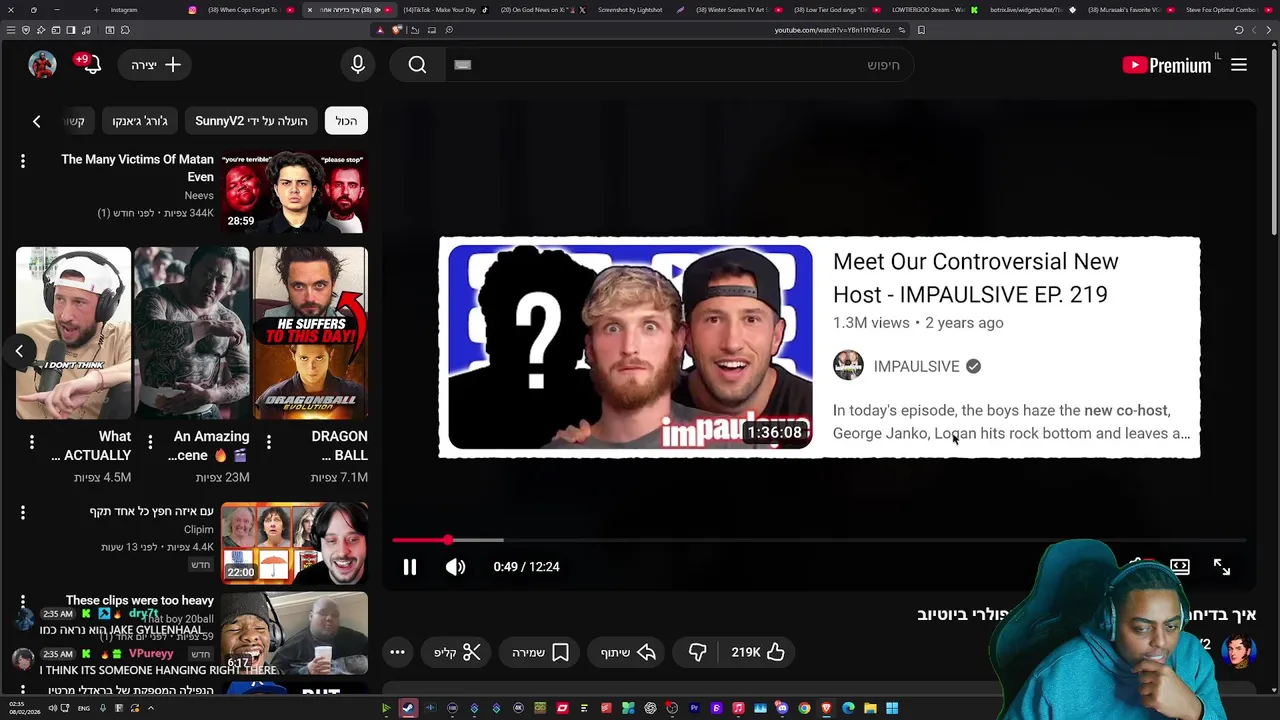Toggle theater mode in the video player
Screen dimensions: 1280x720
[x=1180, y=567]
